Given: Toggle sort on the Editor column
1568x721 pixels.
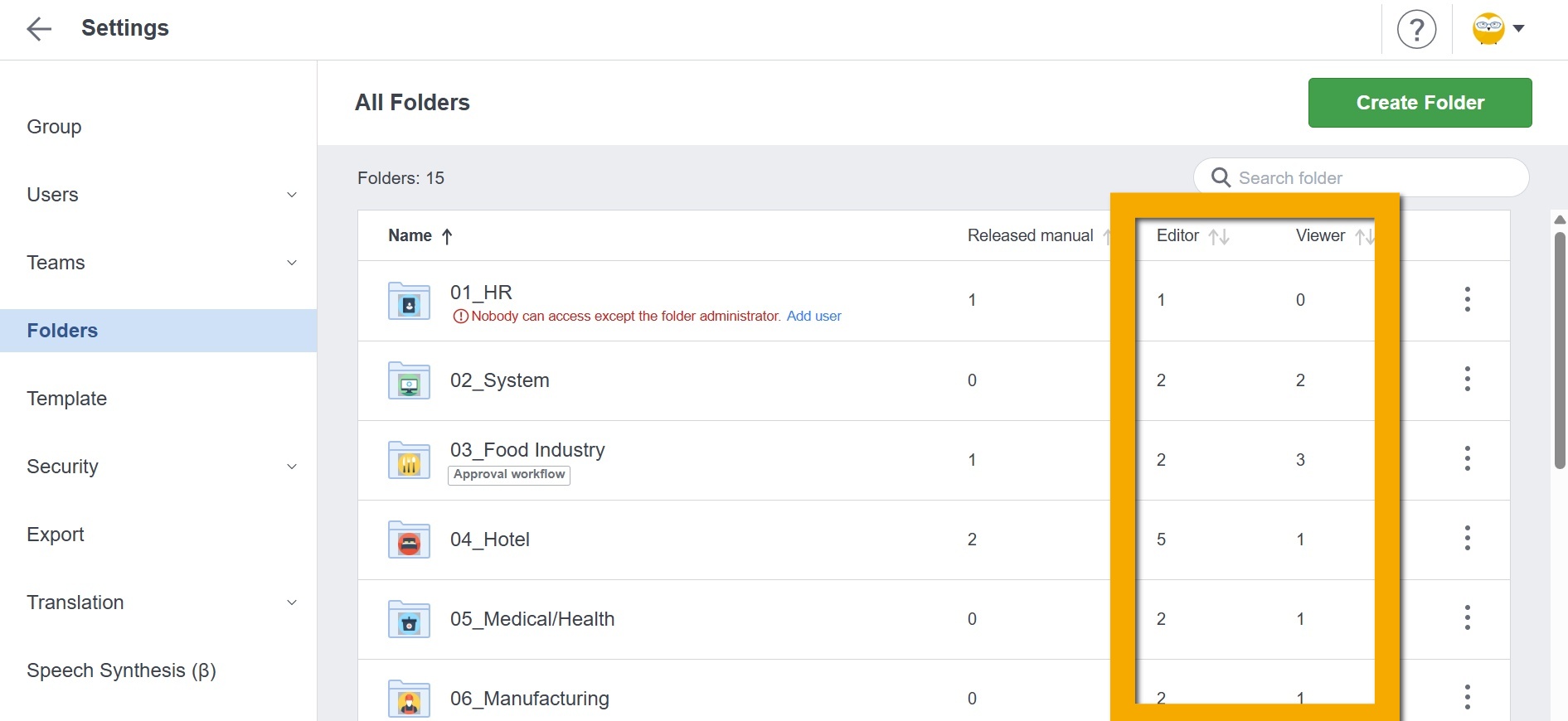Looking at the screenshot, I should (x=1218, y=237).
